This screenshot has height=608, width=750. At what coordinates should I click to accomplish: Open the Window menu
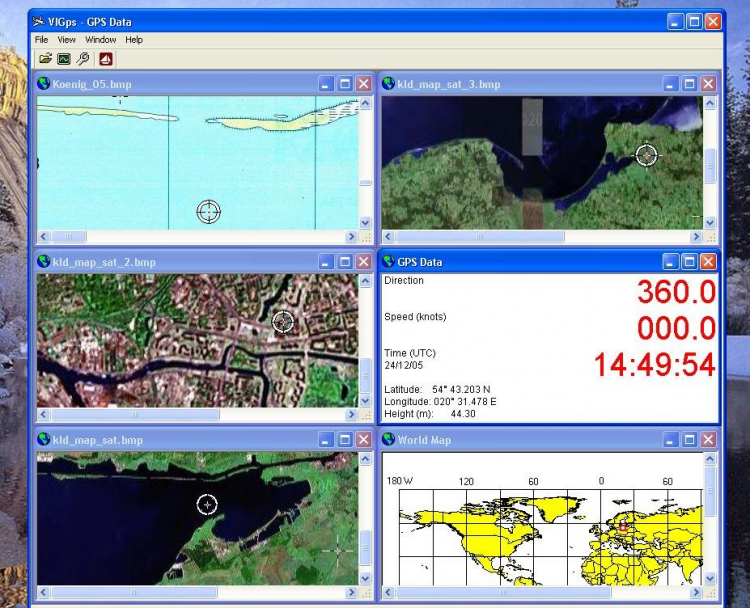tap(100, 40)
